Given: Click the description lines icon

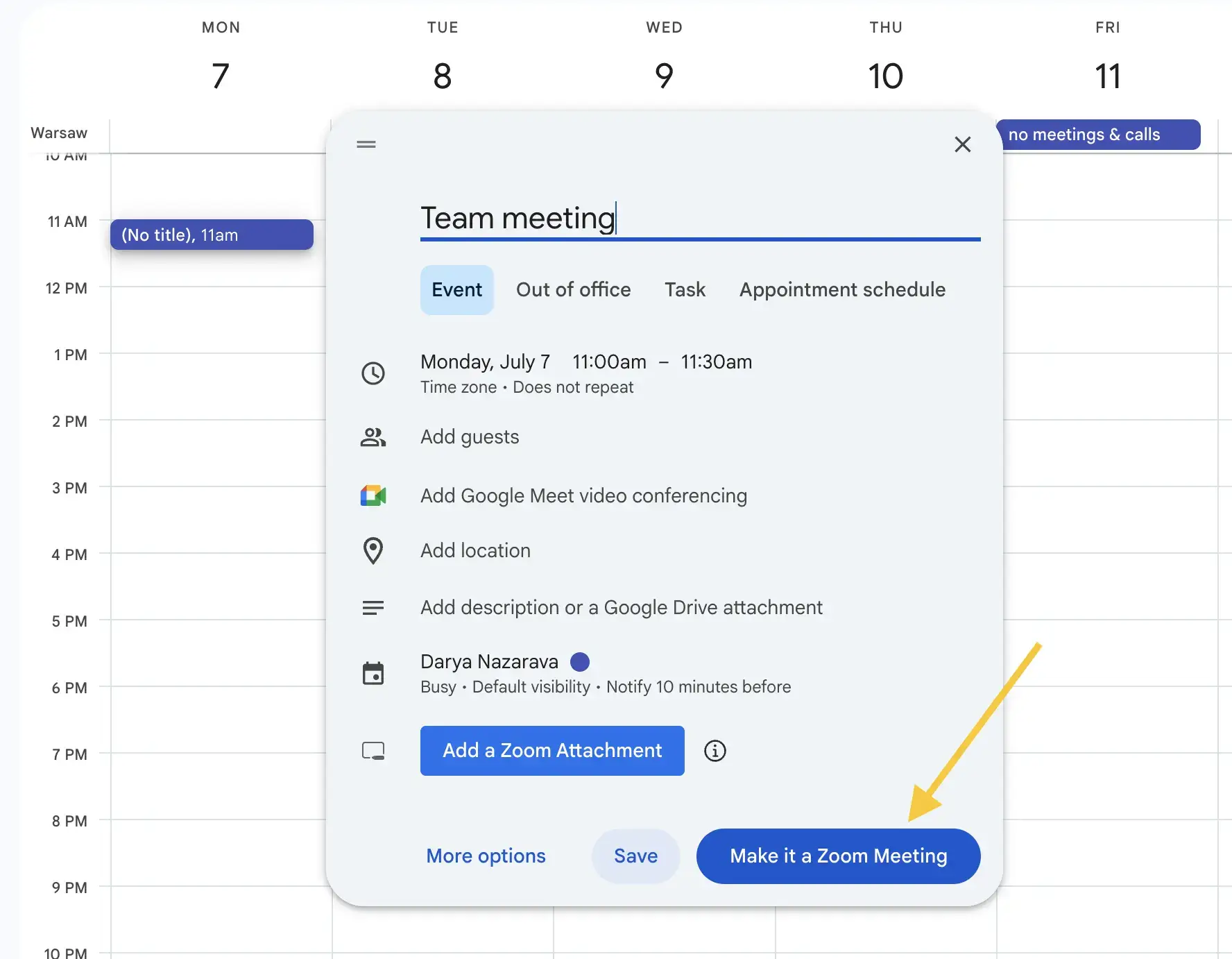Looking at the screenshot, I should (373, 607).
